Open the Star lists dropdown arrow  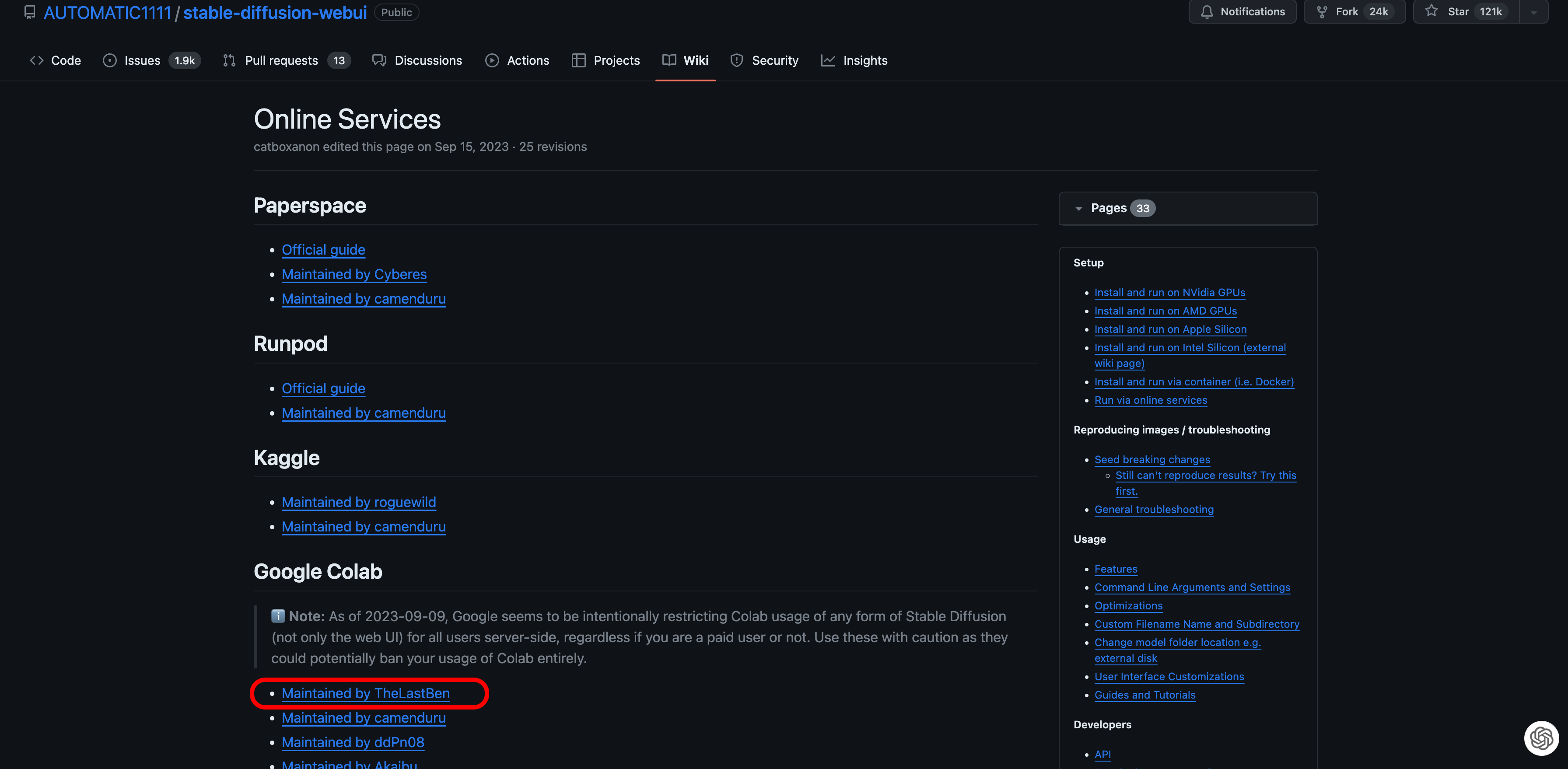click(1534, 12)
